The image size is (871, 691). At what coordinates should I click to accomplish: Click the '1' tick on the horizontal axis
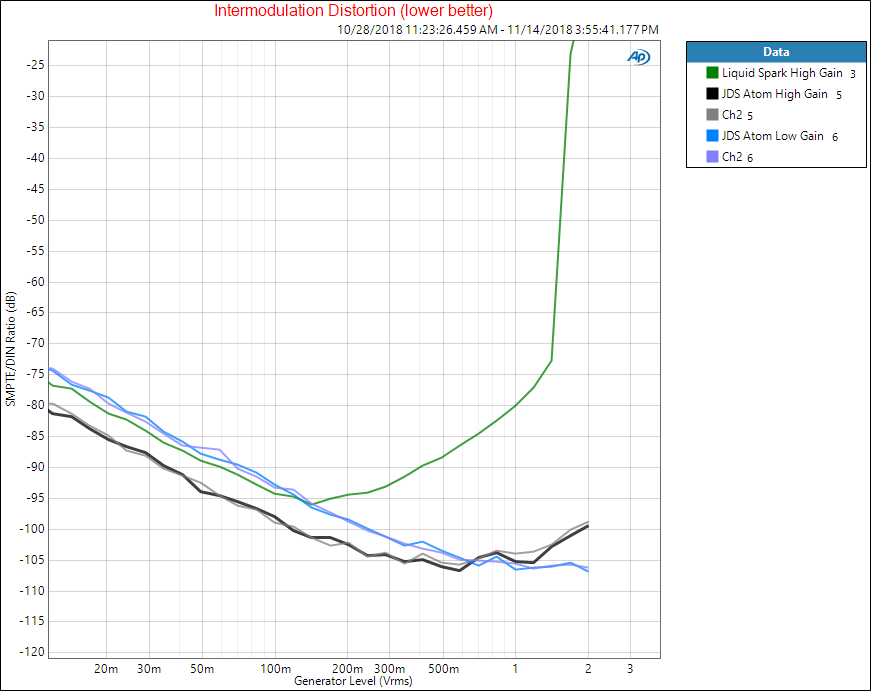(515, 669)
